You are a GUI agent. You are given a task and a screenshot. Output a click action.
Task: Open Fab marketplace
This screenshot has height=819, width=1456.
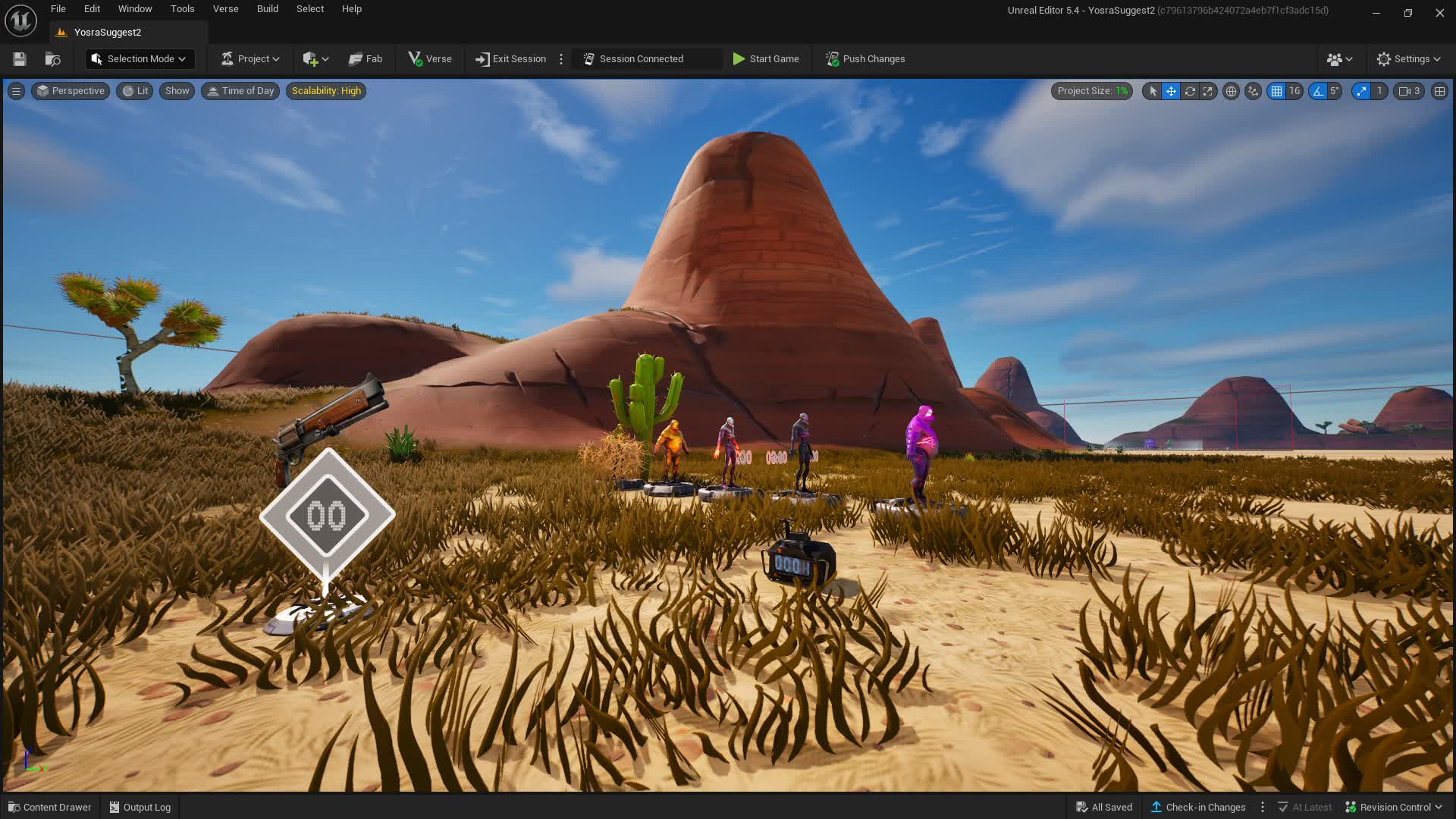click(x=366, y=59)
